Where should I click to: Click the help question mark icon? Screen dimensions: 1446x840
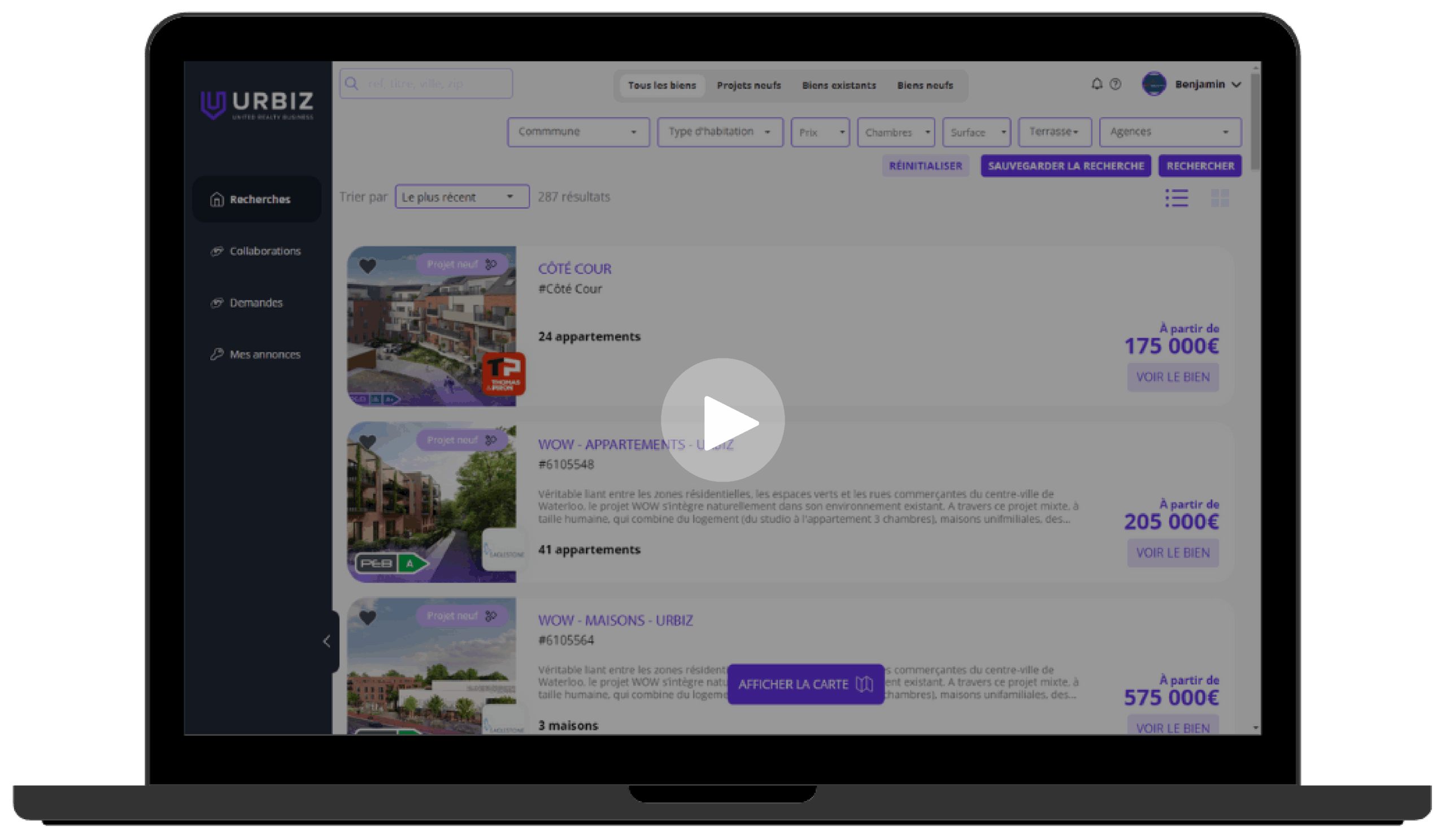(1116, 84)
